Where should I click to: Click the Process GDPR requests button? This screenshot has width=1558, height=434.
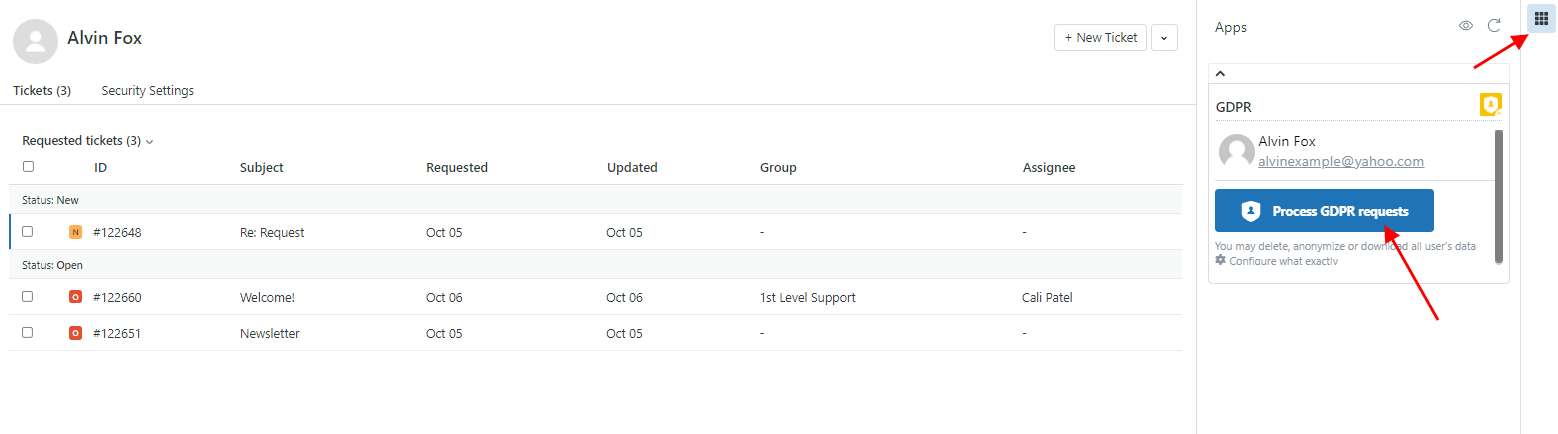point(1324,211)
